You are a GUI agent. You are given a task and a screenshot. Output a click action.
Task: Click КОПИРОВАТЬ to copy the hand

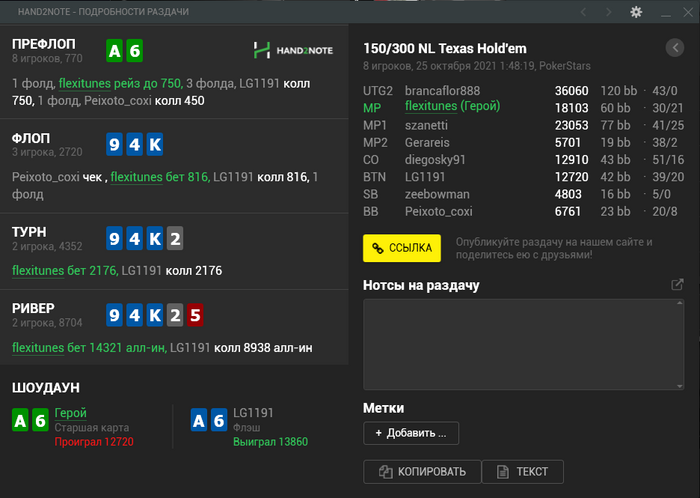pyautogui.click(x=422, y=472)
